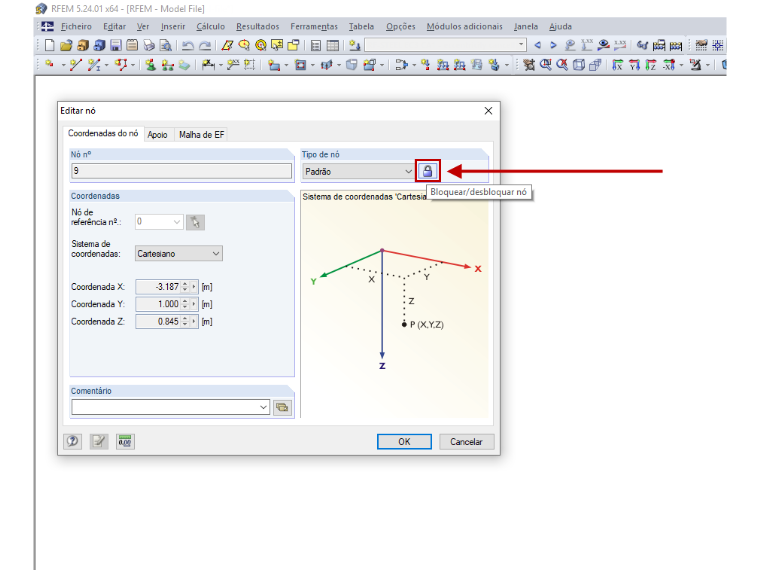Open Ficheiro menu

pos(76,27)
